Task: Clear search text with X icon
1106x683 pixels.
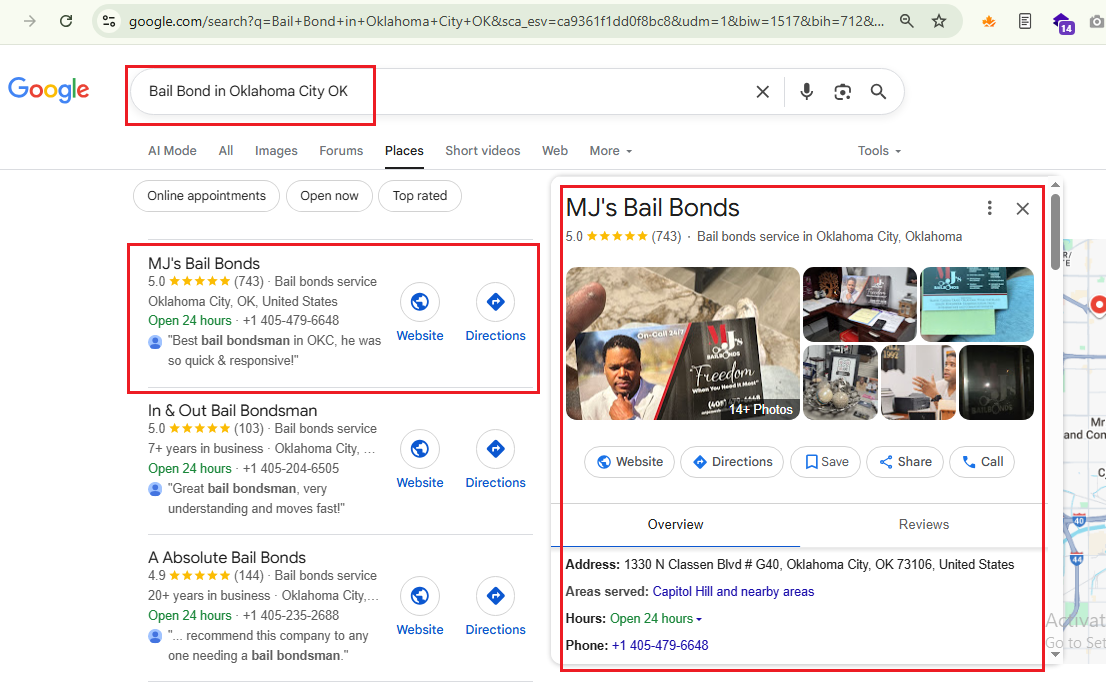Action: (763, 92)
